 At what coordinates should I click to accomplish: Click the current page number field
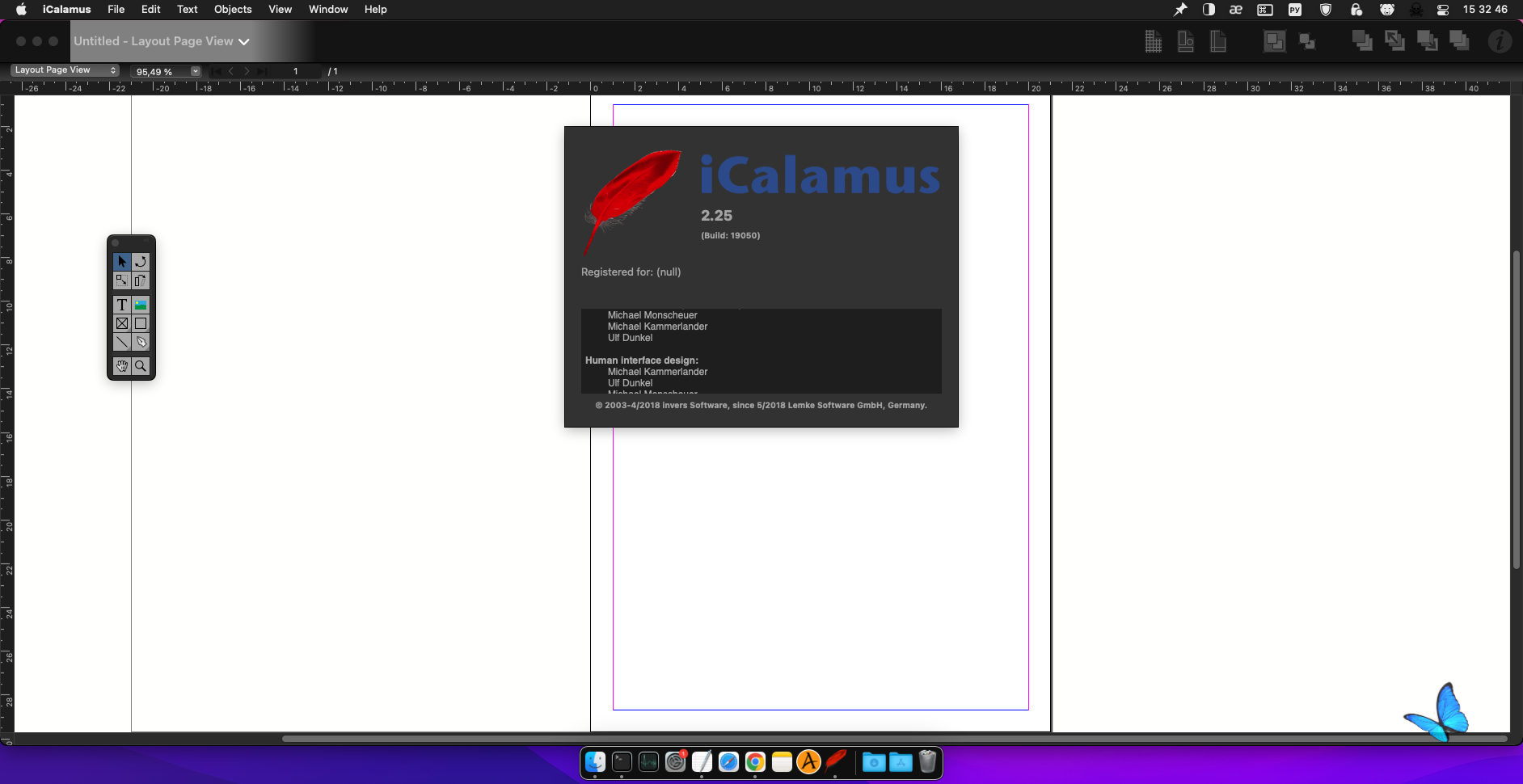point(296,71)
